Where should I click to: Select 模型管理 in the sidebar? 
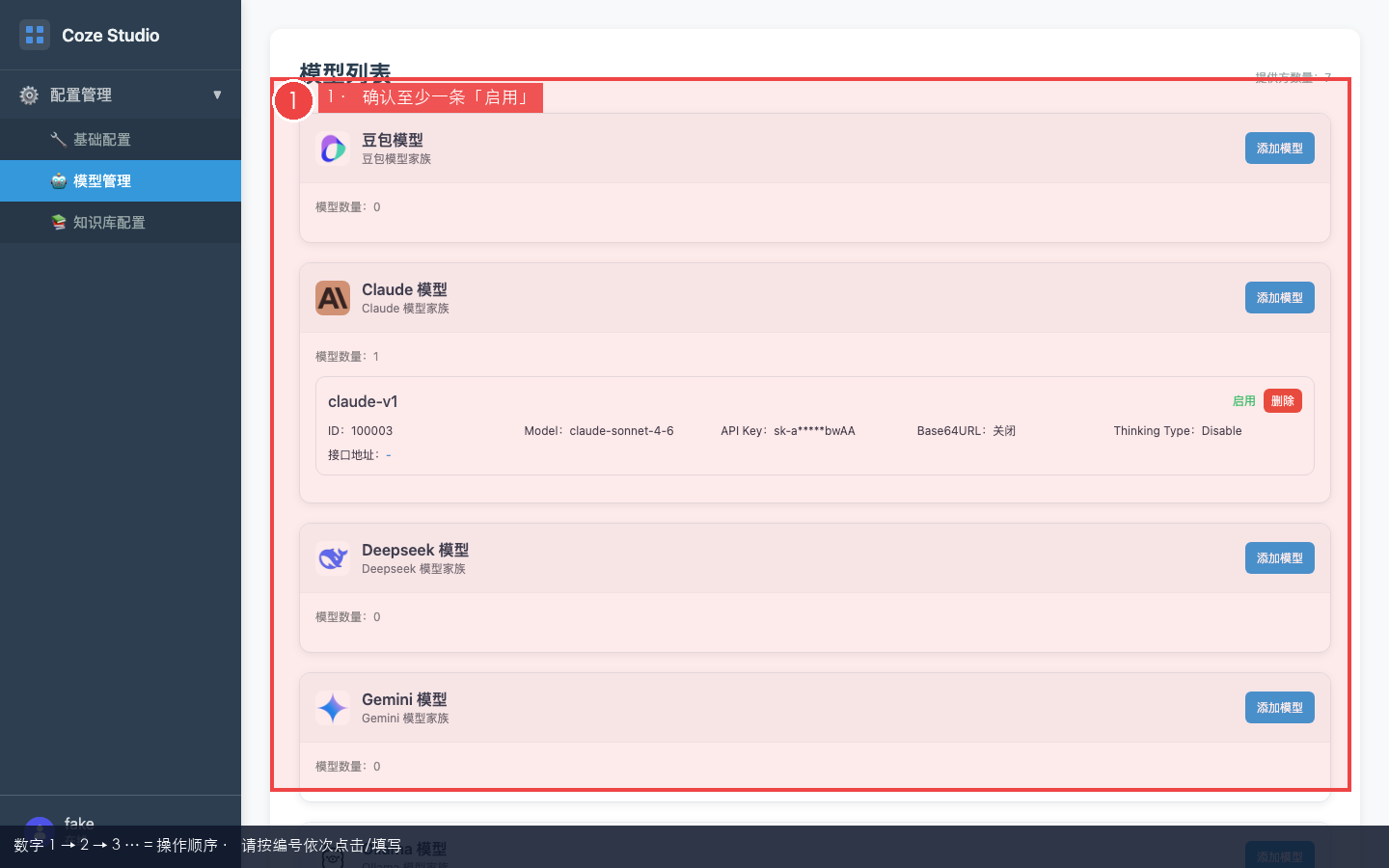coord(121,180)
